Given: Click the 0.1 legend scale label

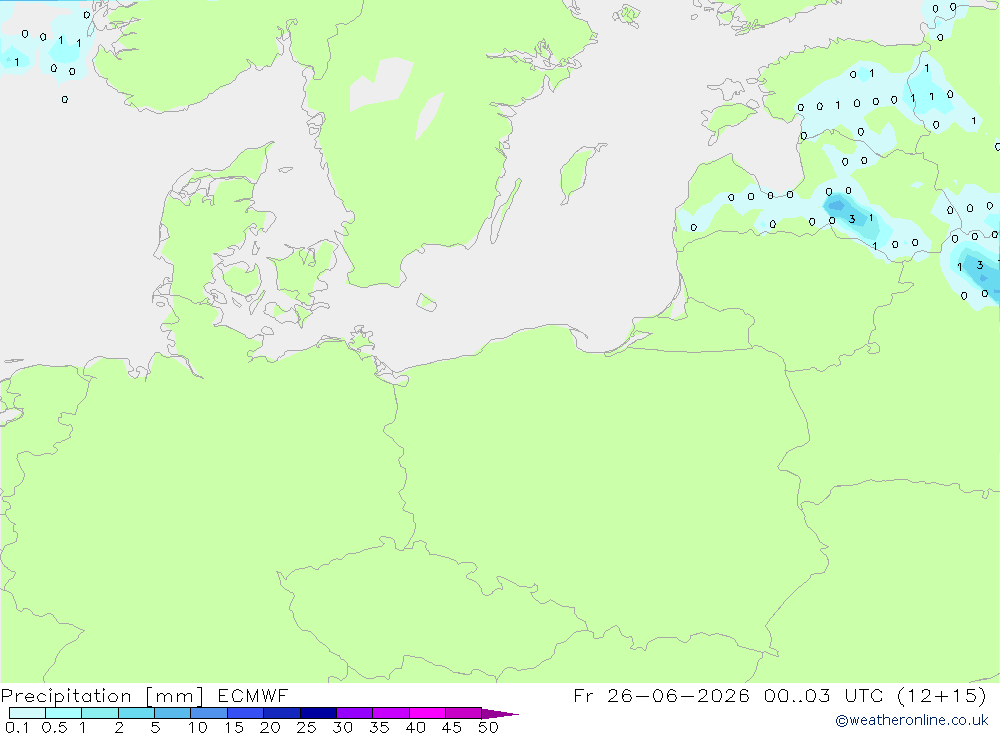Looking at the screenshot, I should [x=17, y=727].
